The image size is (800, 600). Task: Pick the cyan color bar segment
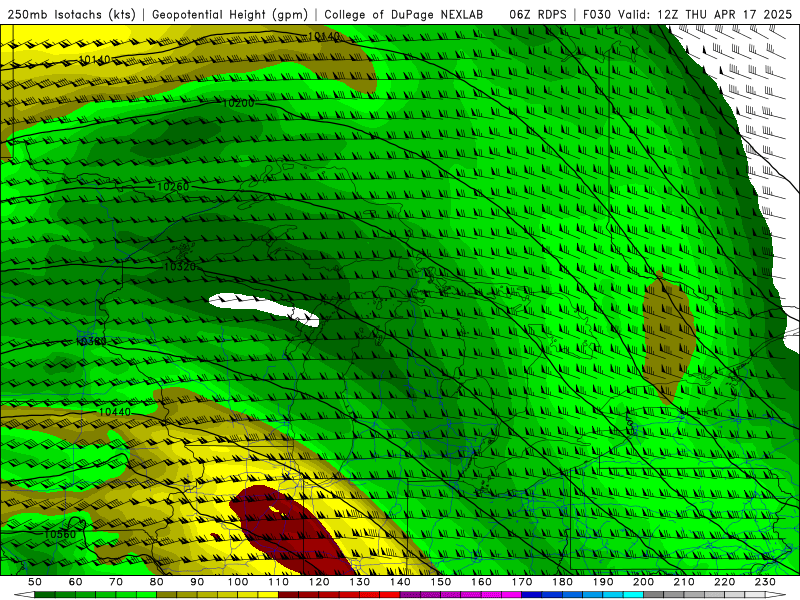point(634,595)
